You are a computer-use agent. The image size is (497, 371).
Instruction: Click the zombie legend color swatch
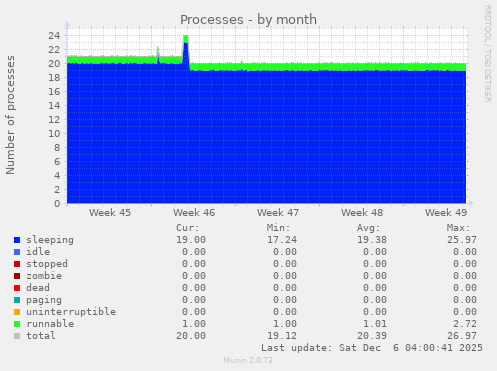coord(17,276)
